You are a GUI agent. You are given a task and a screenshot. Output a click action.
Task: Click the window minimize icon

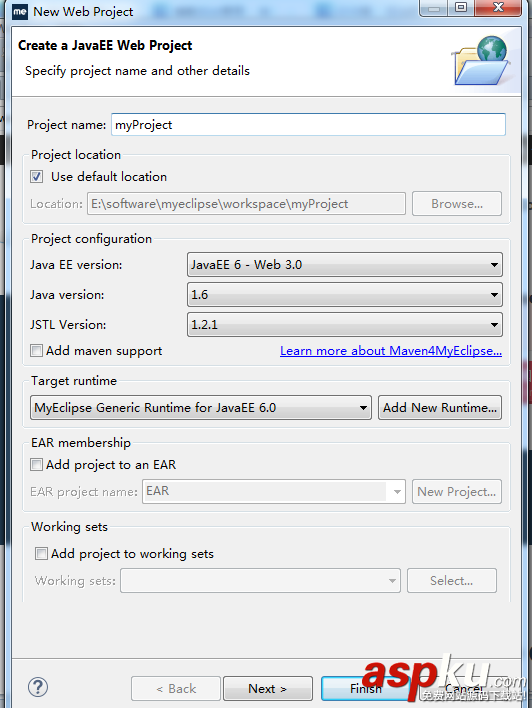[x=434, y=8]
